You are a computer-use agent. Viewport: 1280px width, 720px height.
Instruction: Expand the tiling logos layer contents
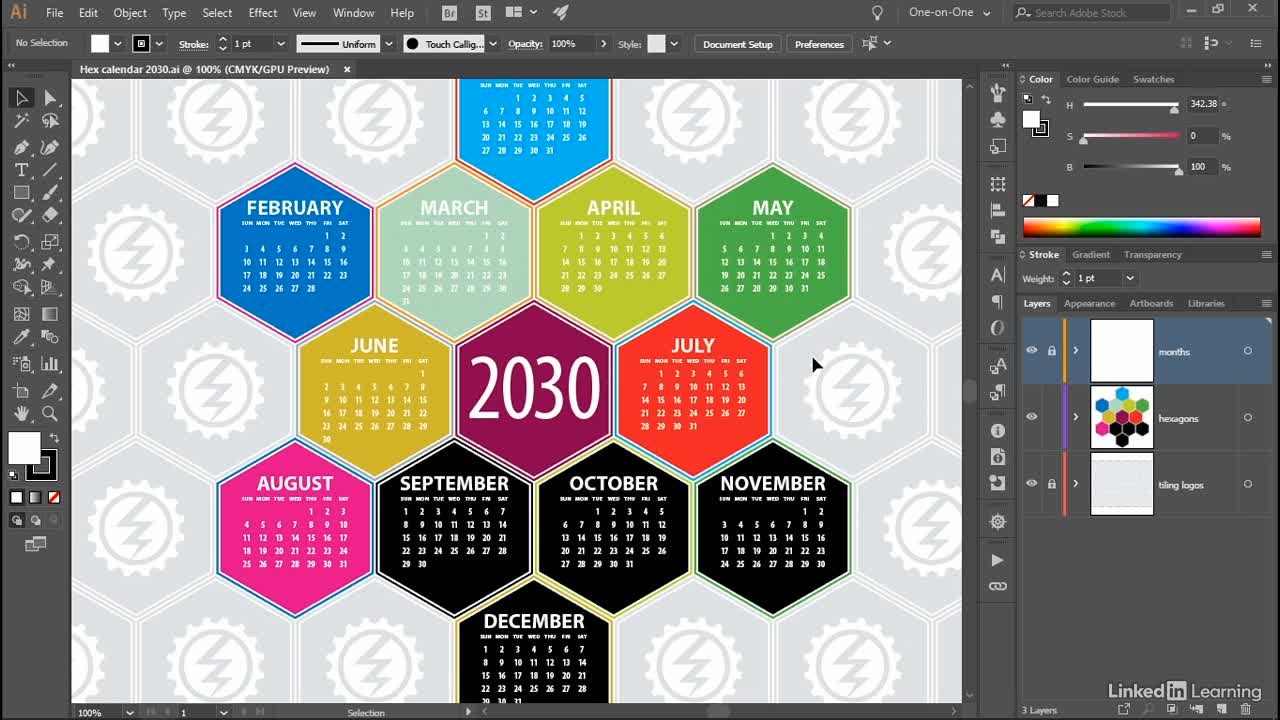tap(1076, 484)
